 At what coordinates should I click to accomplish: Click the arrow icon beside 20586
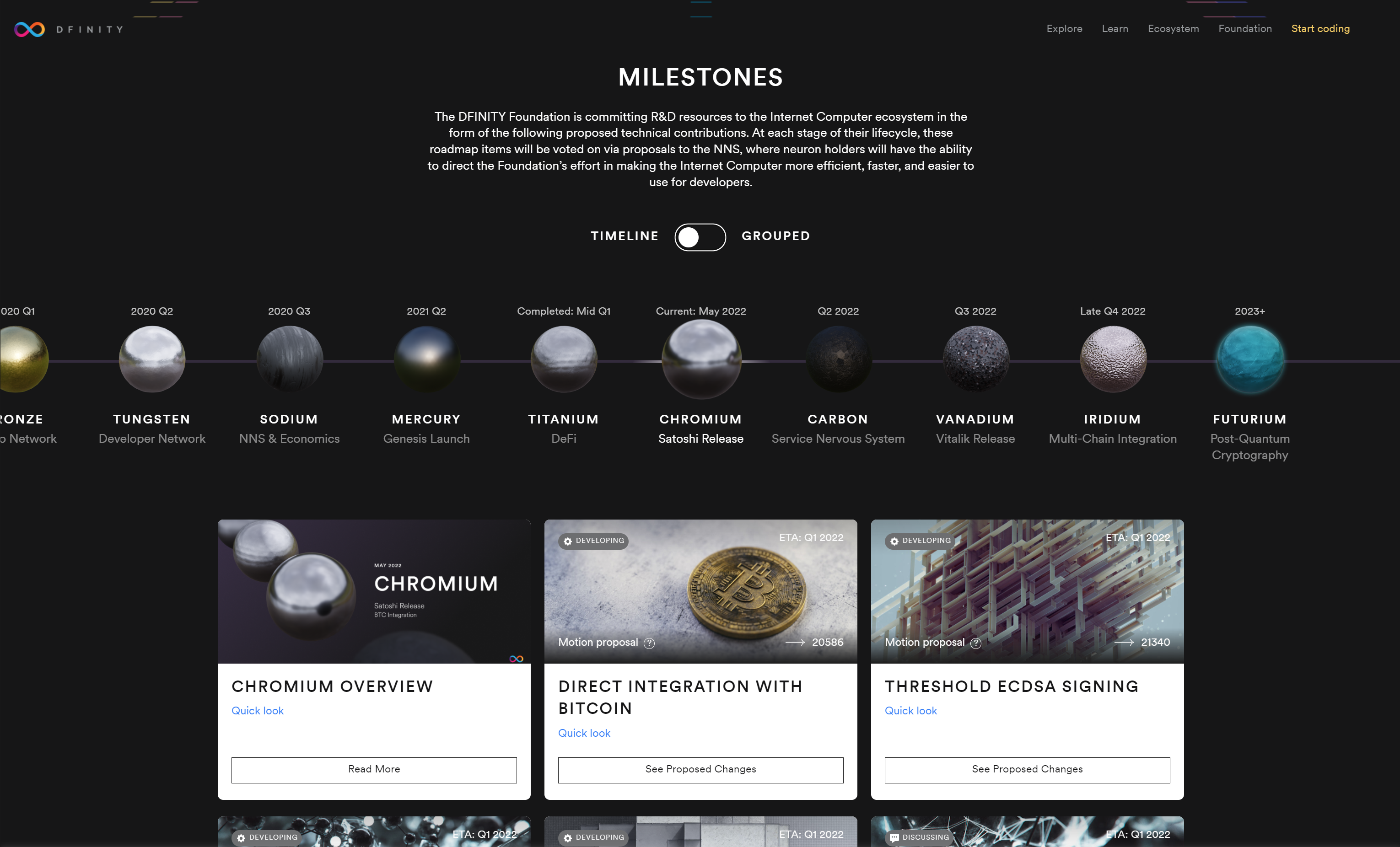tap(796, 643)
